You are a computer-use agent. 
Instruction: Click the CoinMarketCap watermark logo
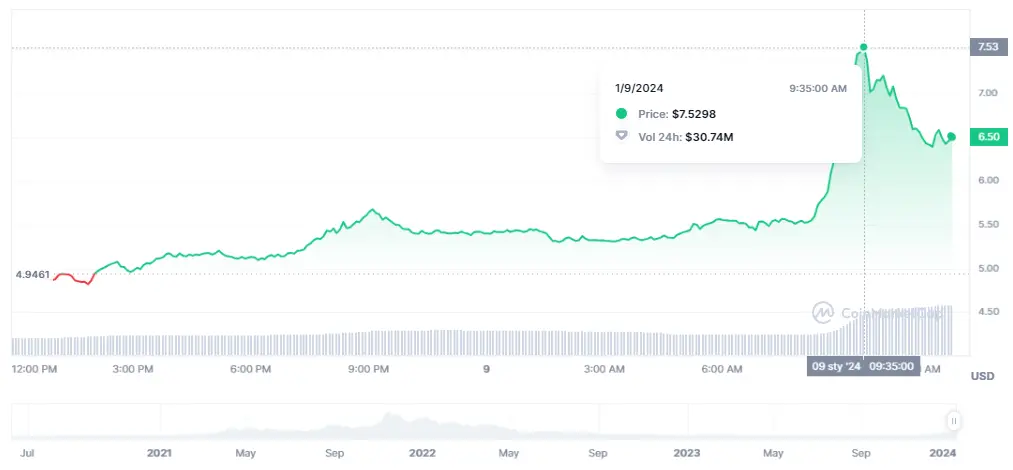pos(823,312)
